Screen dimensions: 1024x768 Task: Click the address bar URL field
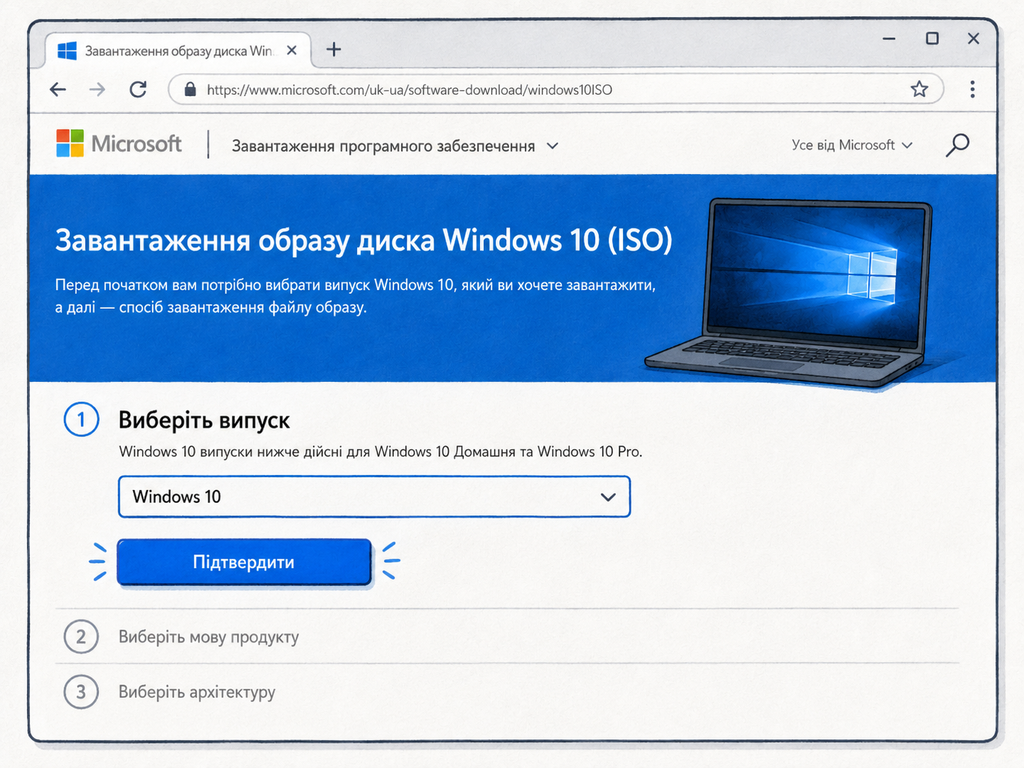pos(555,89)
